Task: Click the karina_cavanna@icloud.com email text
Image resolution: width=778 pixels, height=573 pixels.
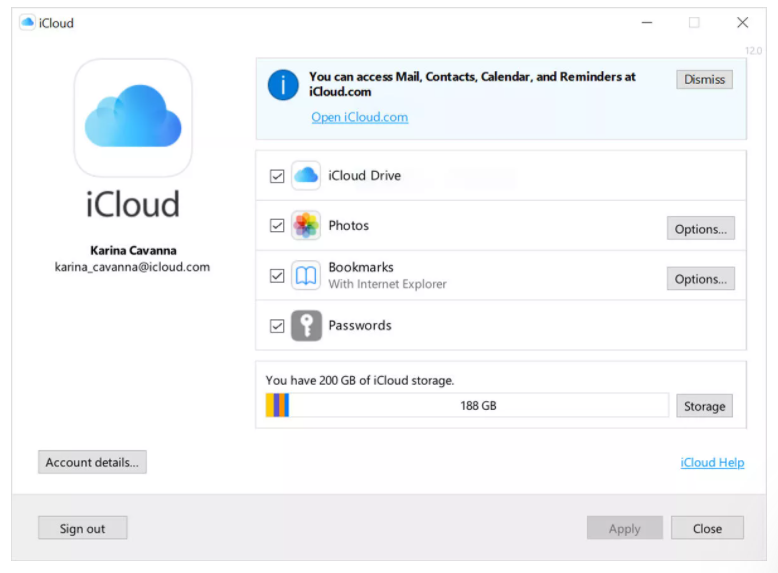Action: click(132, 267)
